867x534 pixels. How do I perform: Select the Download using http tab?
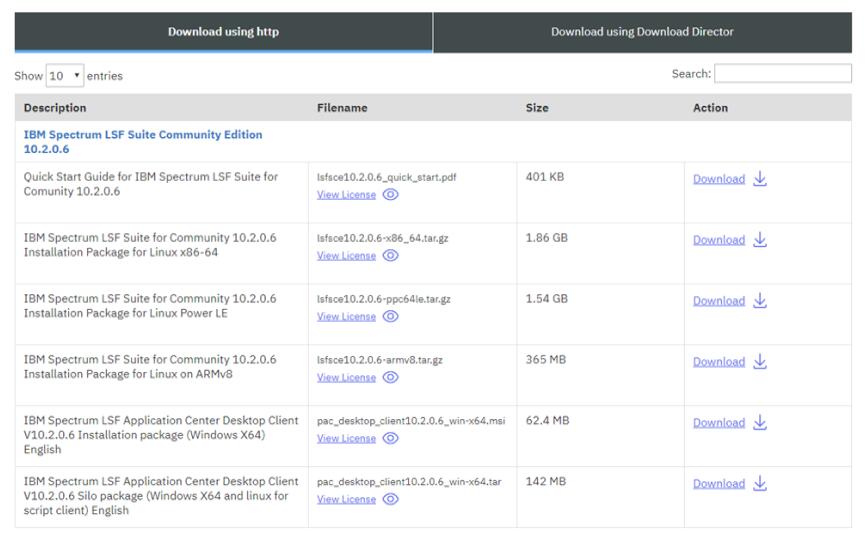tap(223, 32)
